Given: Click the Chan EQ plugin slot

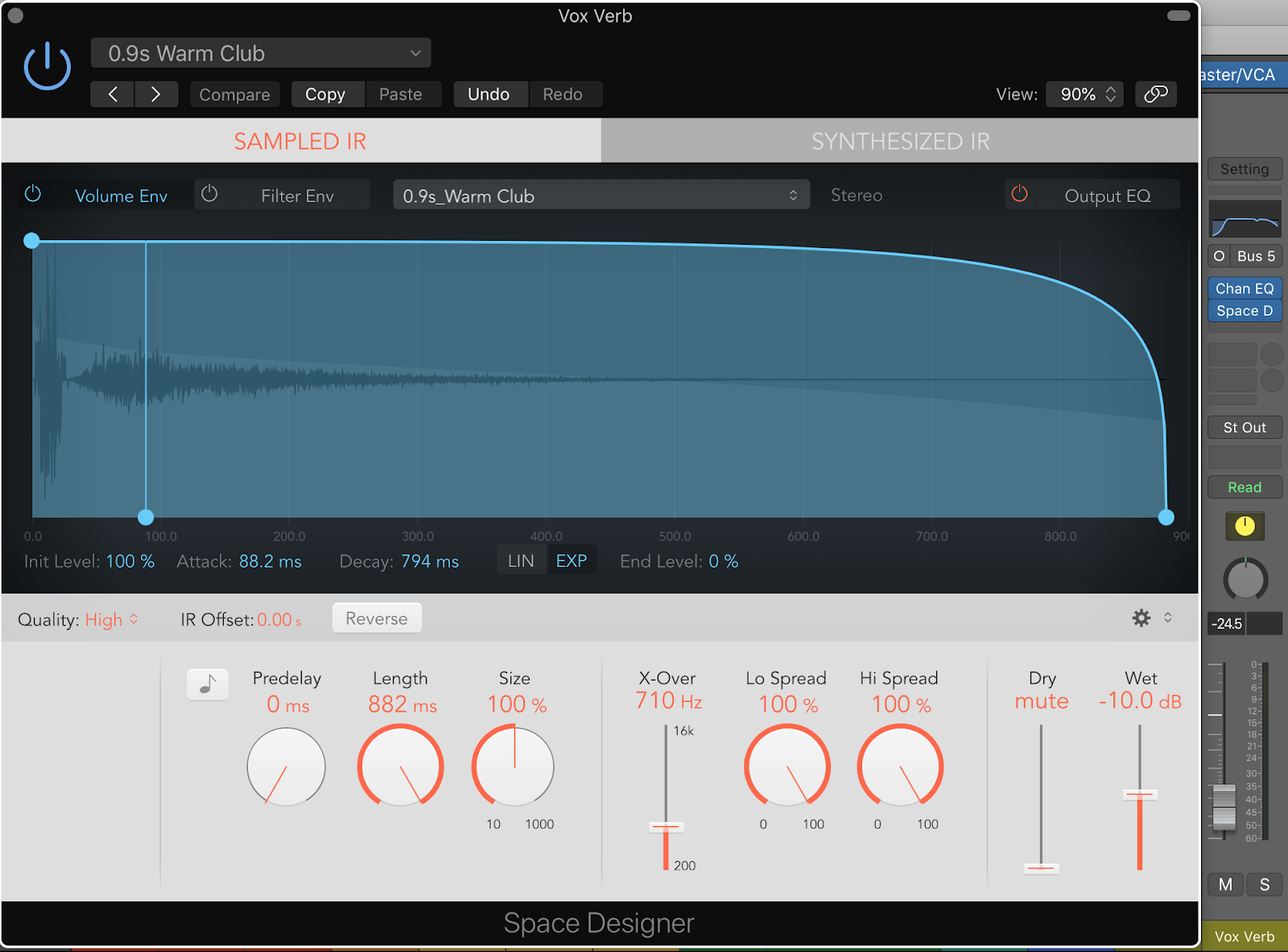Looking at the screenshot, I should coord(1245,288).
